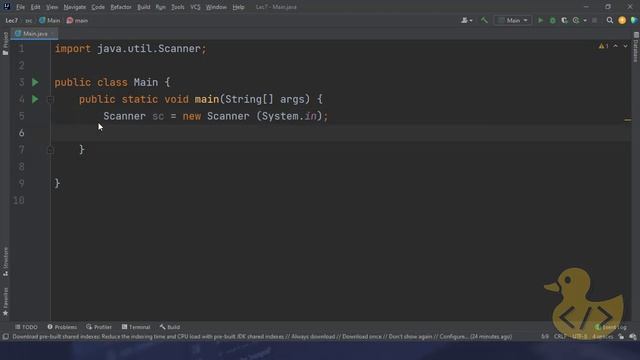640x360 pixels.
Task: Open the Navigate menu
Action: pyautogui.click(x=75, y=7)
